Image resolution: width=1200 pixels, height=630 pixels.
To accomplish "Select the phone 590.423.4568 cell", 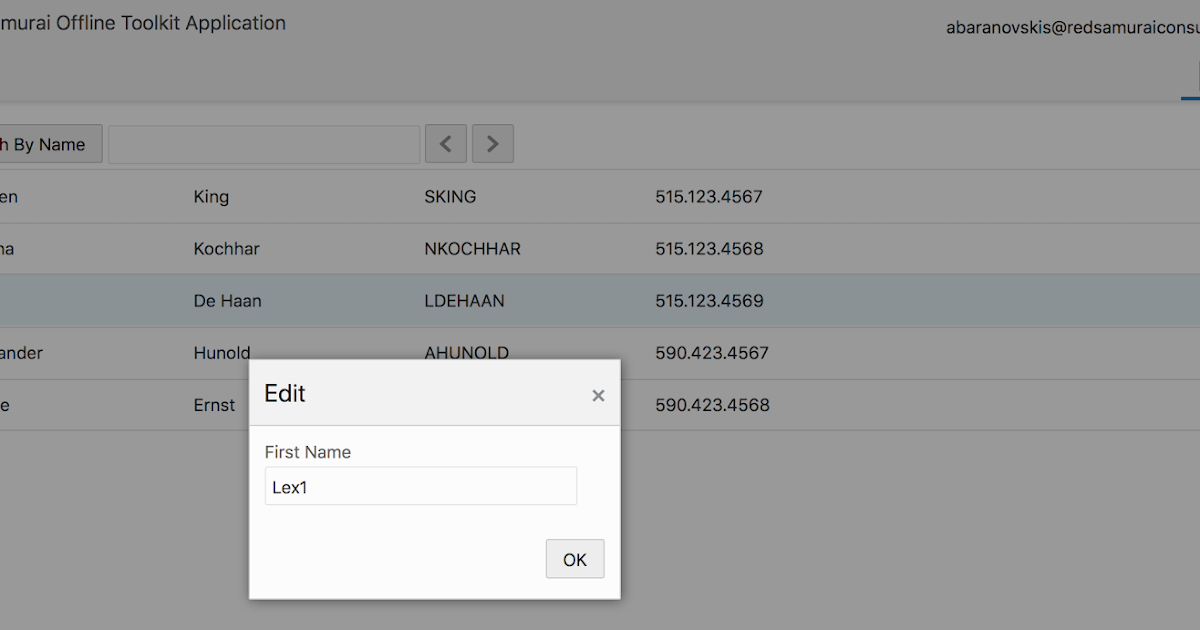I will tap(712, 404).
